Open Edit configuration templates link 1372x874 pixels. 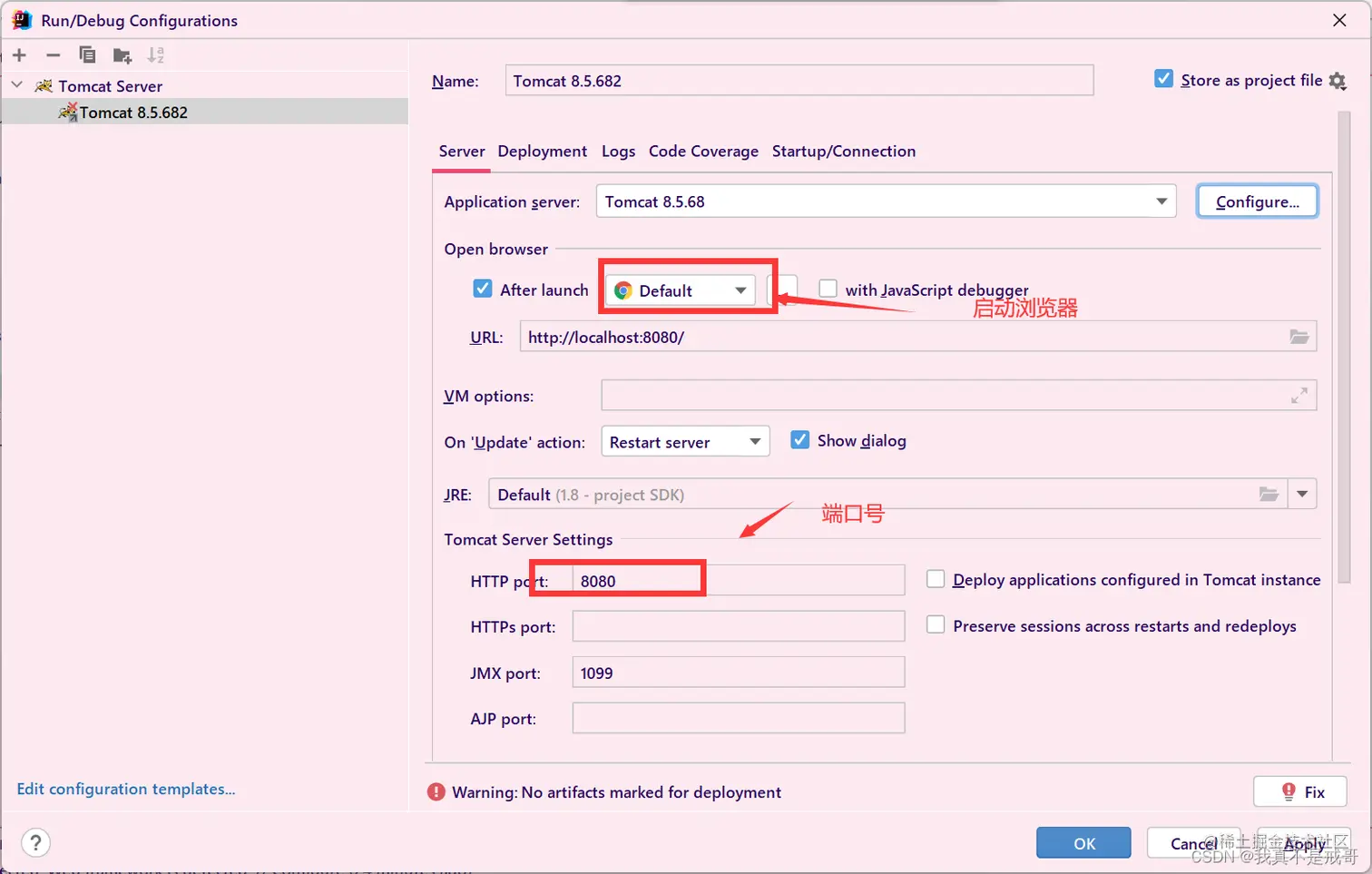[125, 789]
